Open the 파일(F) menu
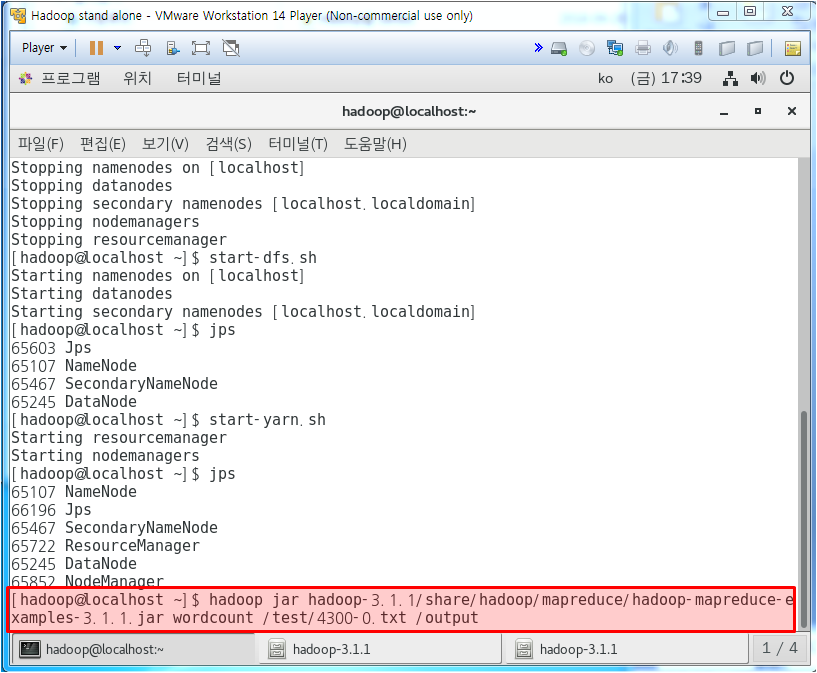Screen dimensions: 817x673 (41, 144)
